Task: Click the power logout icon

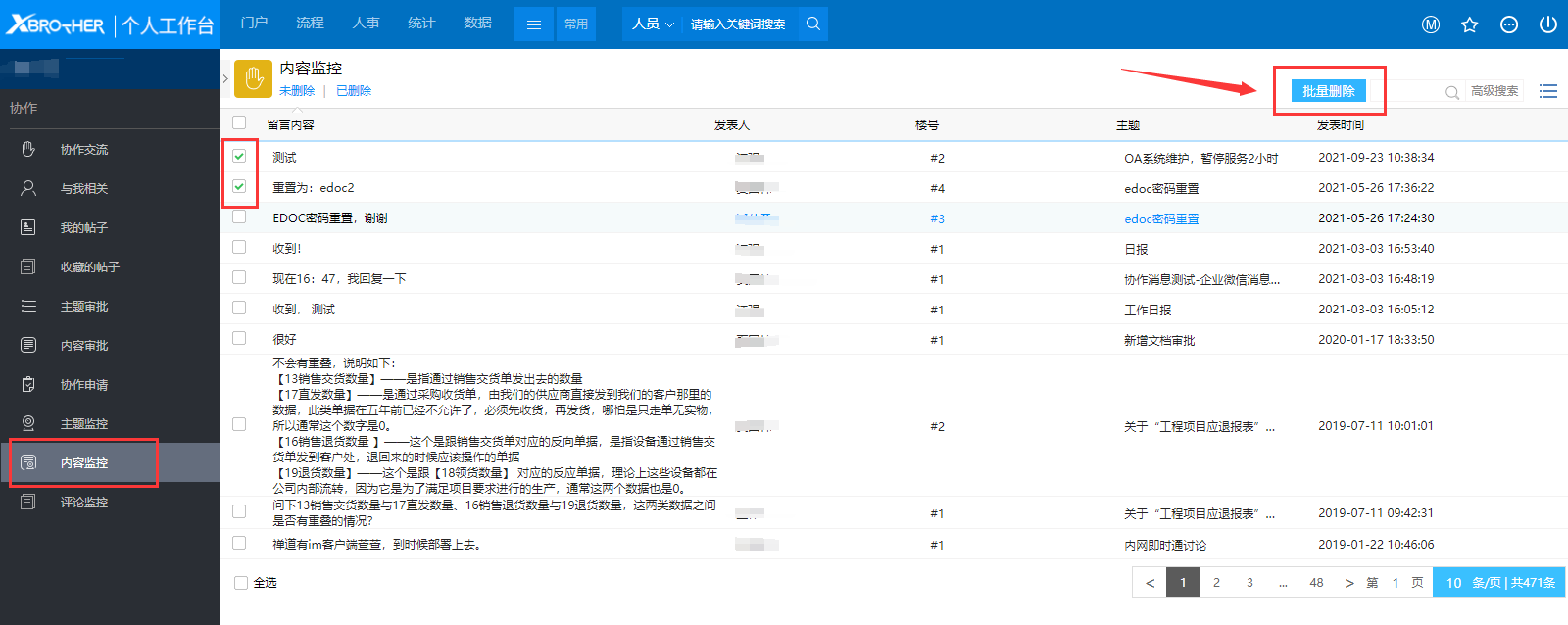Action: click(1547, 24)
